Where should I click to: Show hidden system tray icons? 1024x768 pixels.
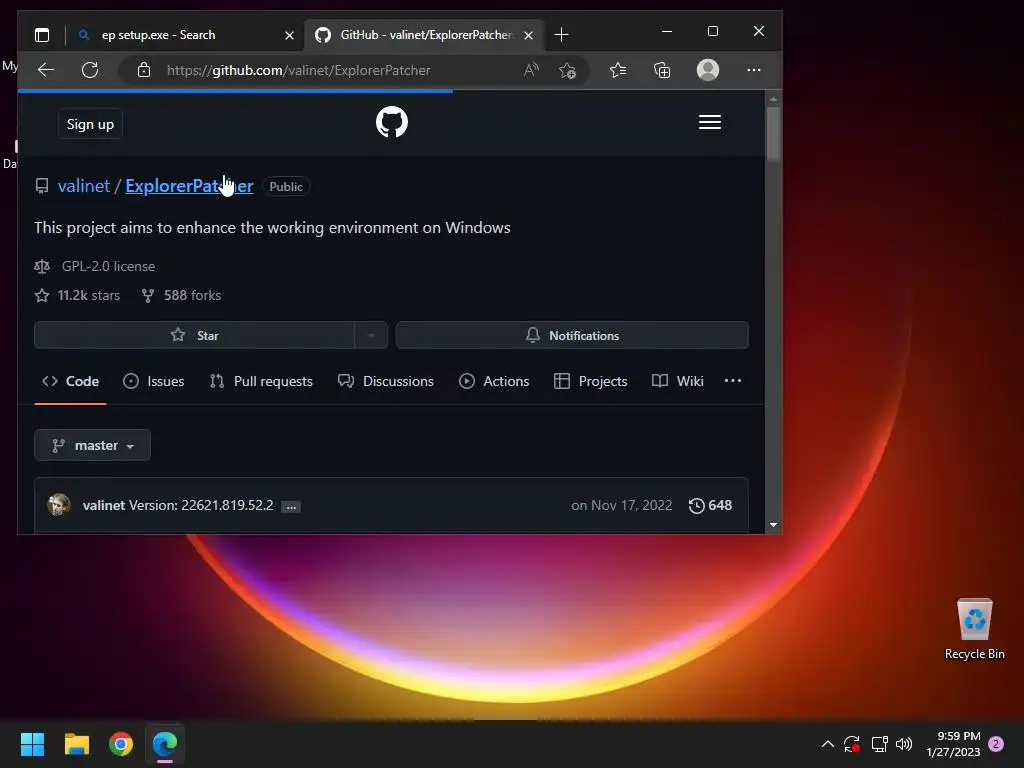coord(827,744)
